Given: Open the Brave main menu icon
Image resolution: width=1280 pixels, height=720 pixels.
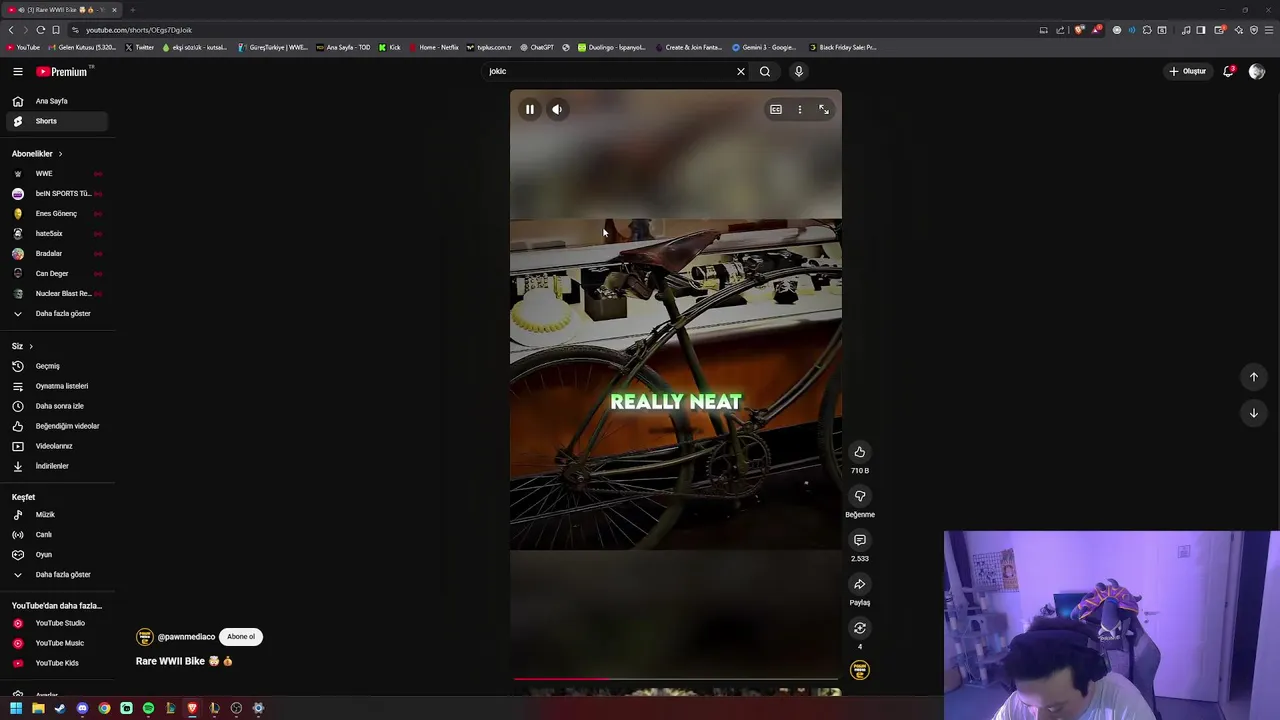Looking at the screenshot, I should pyautogui.click(x=1268, y=30).
